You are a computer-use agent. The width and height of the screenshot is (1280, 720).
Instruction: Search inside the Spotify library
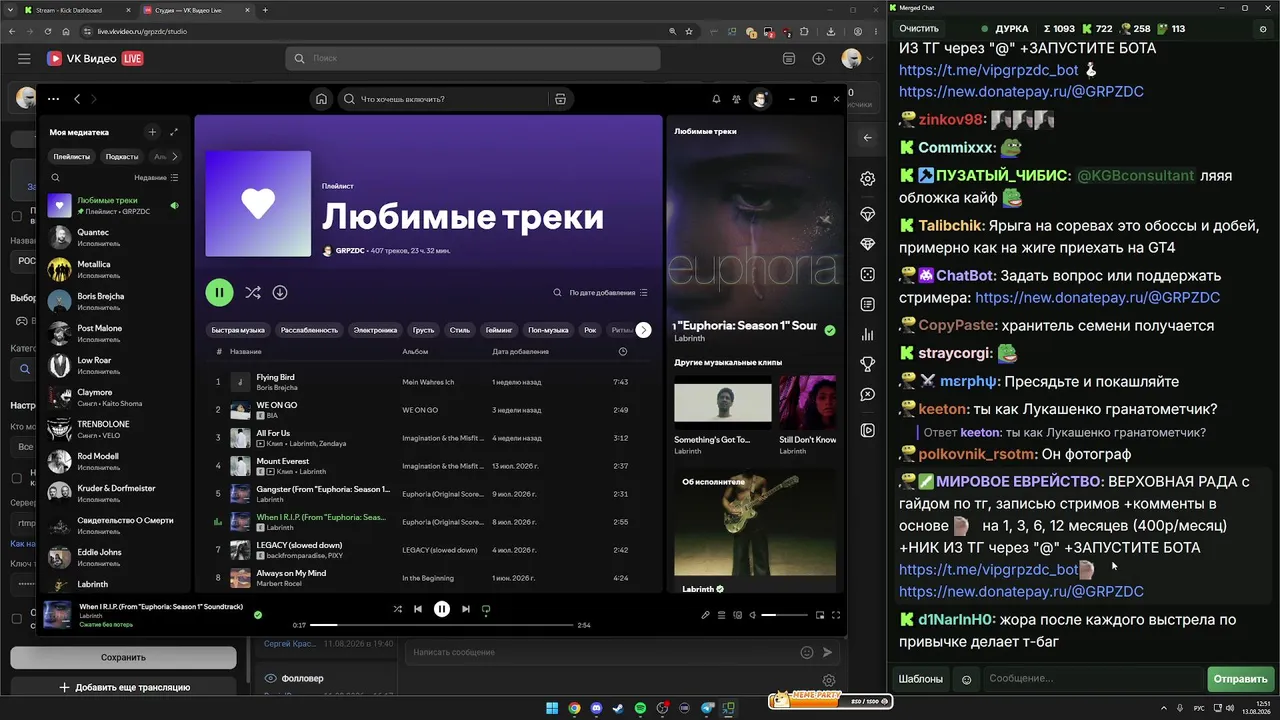[56, 177]
